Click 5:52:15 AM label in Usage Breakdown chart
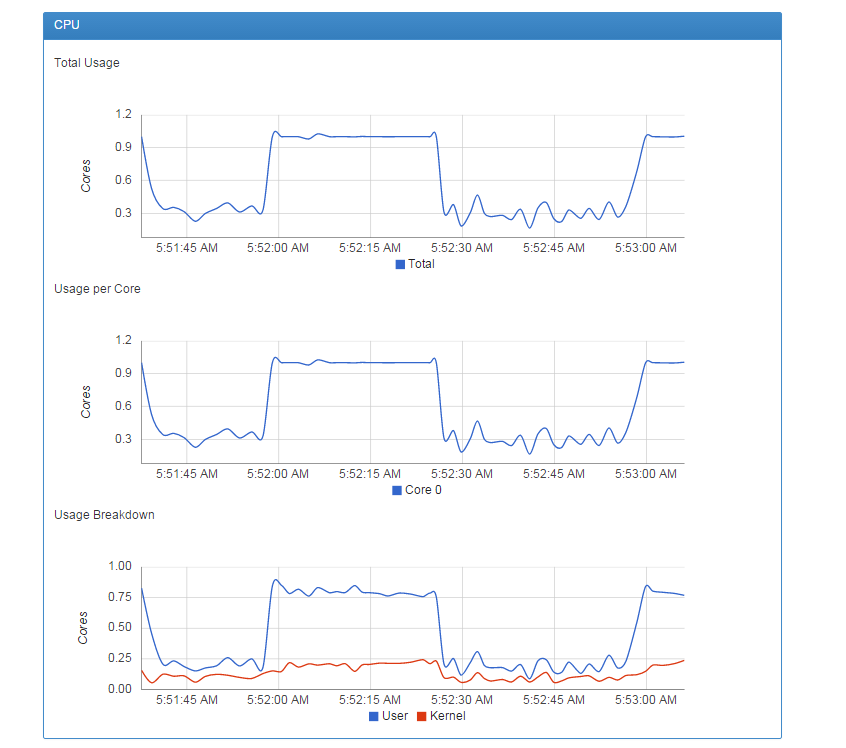846x748 pixels. tap(370, 701)
